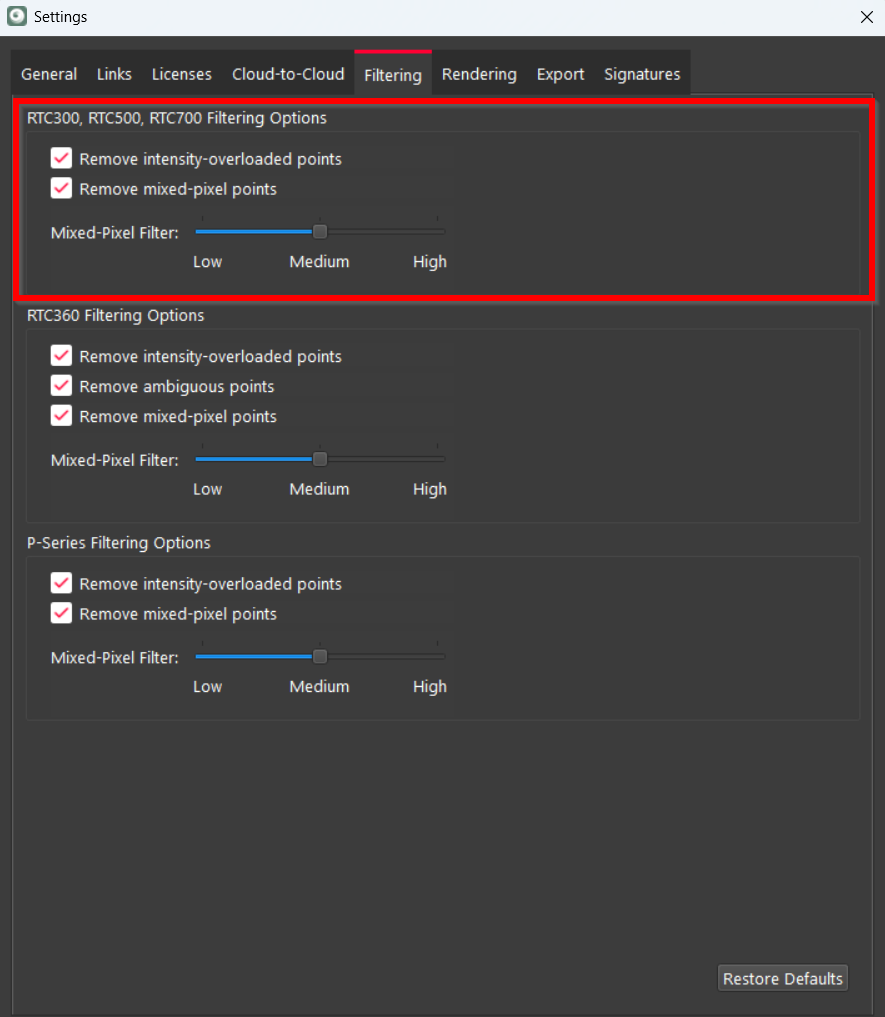Open the Export tab
The image size is (885, 1017).
(560, 74)
